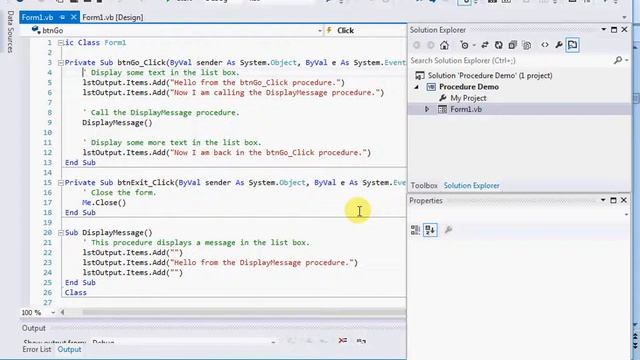This screenshot has height=360, width=640.
Task: Open the Data Sources side tab
Action: pos(10,32)
